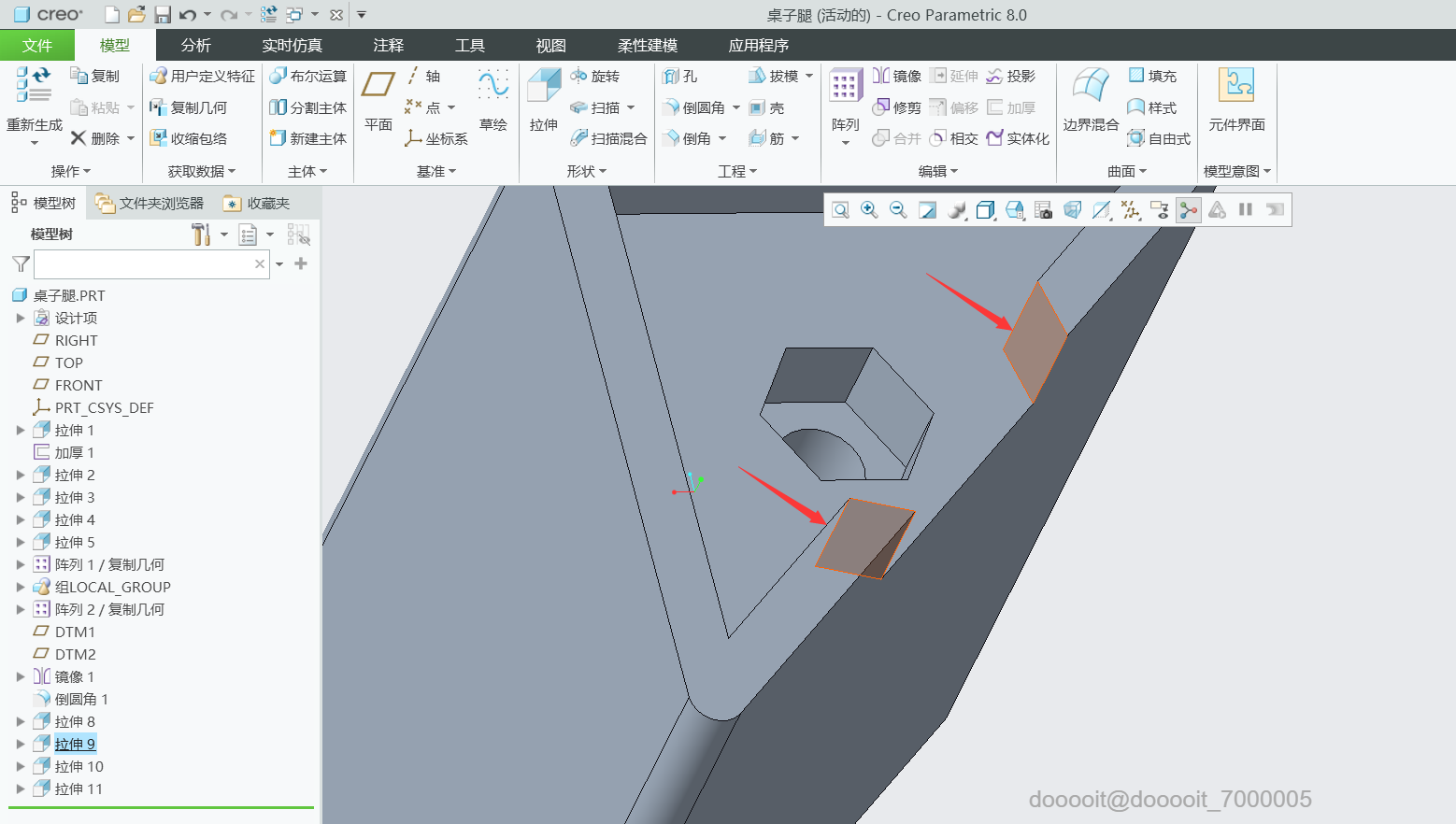Expand the 组LOCAL_GROUP node
1456x824 pixels.
[x=21, y=587]
